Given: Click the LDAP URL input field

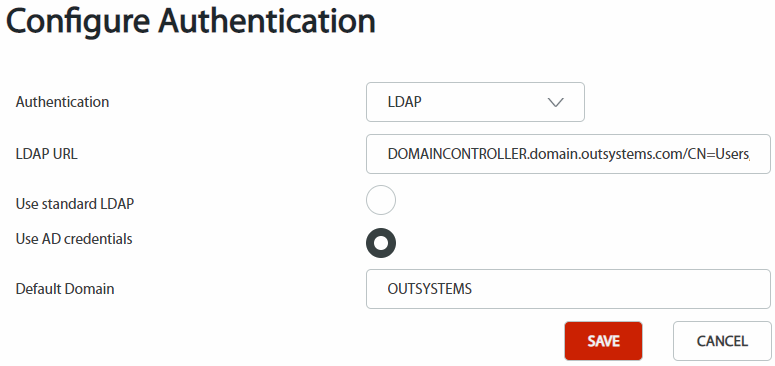Looking at the screenshot, I should [x=568, y=154].
